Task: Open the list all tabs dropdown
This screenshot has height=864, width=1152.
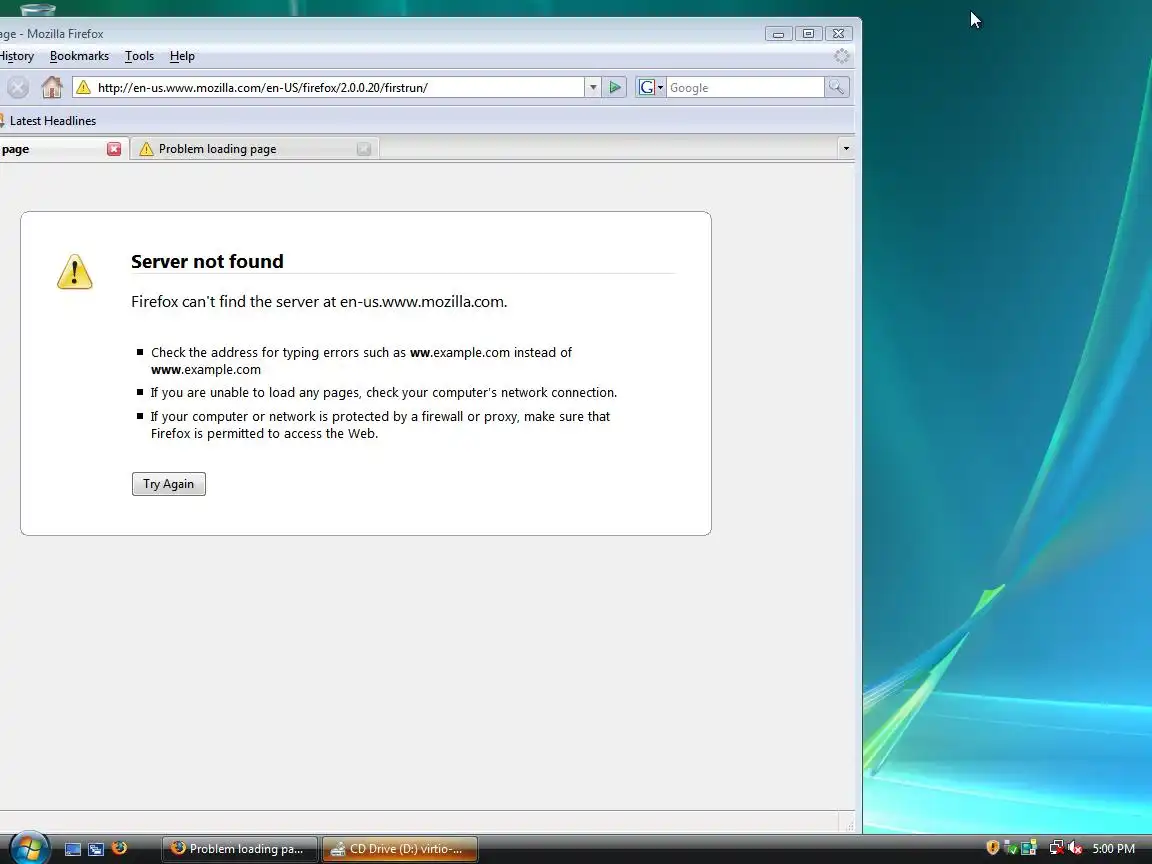Action: 846,148
